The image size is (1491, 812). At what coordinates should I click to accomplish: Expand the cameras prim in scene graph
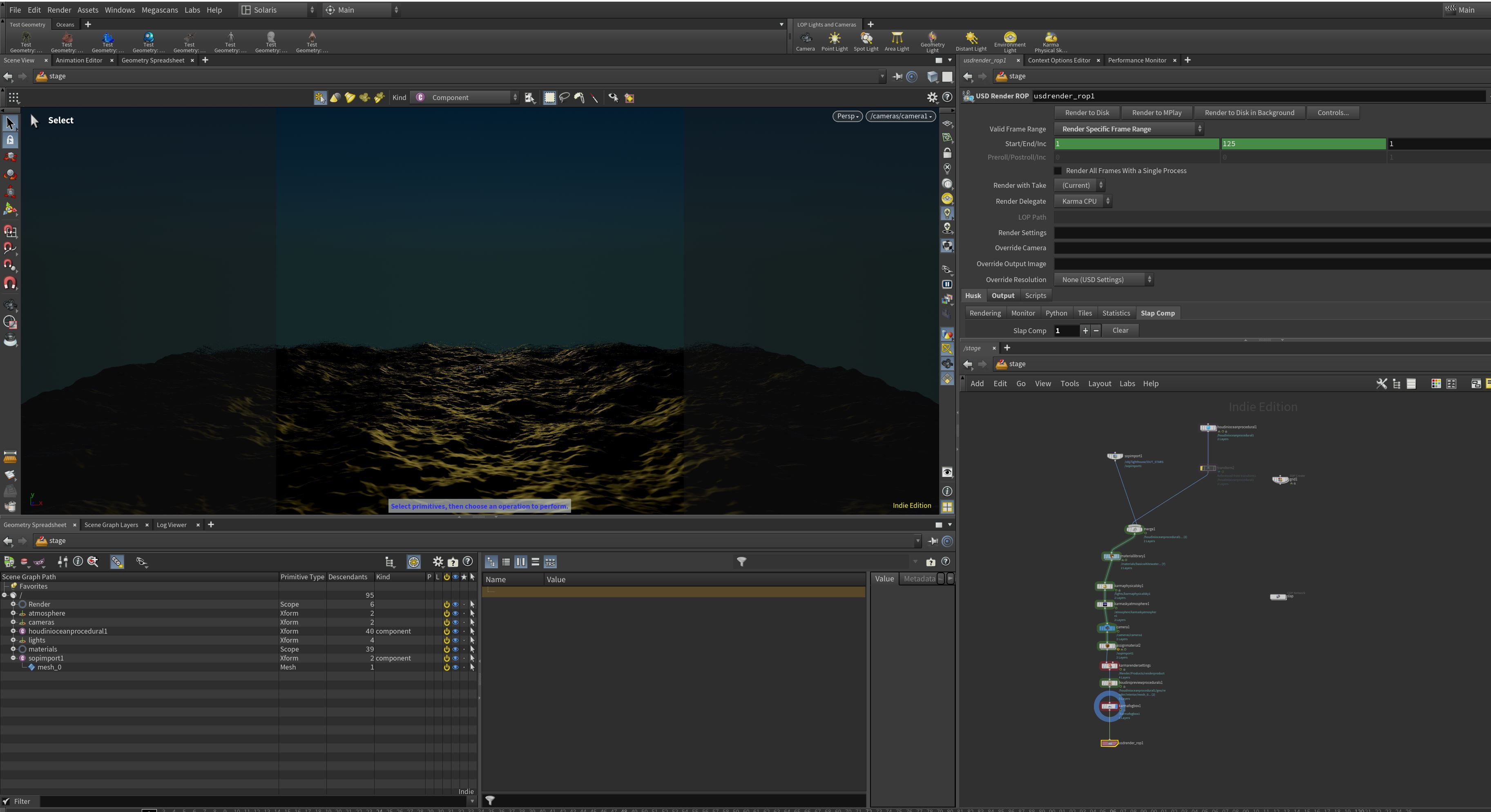(x=13, y=622)
